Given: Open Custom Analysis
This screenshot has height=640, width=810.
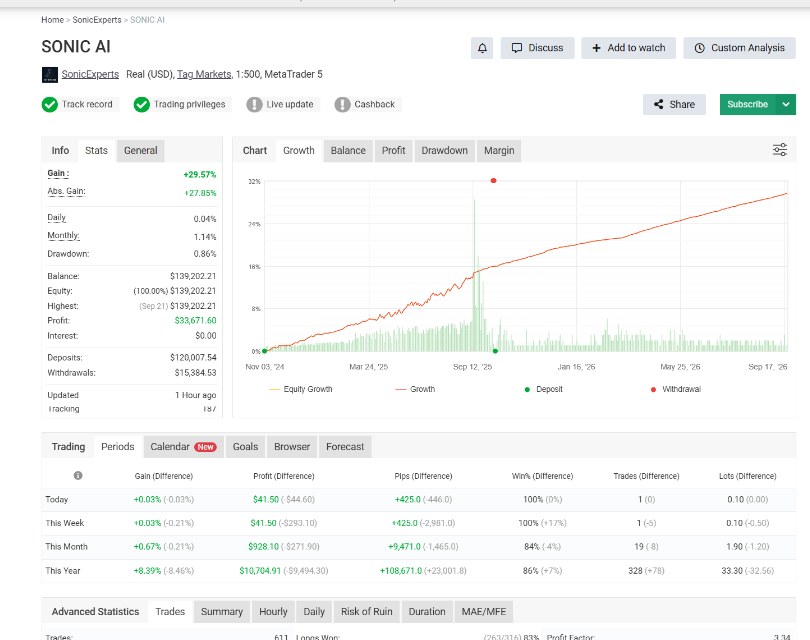Looking at the screenshot, I should pos(739,48).
